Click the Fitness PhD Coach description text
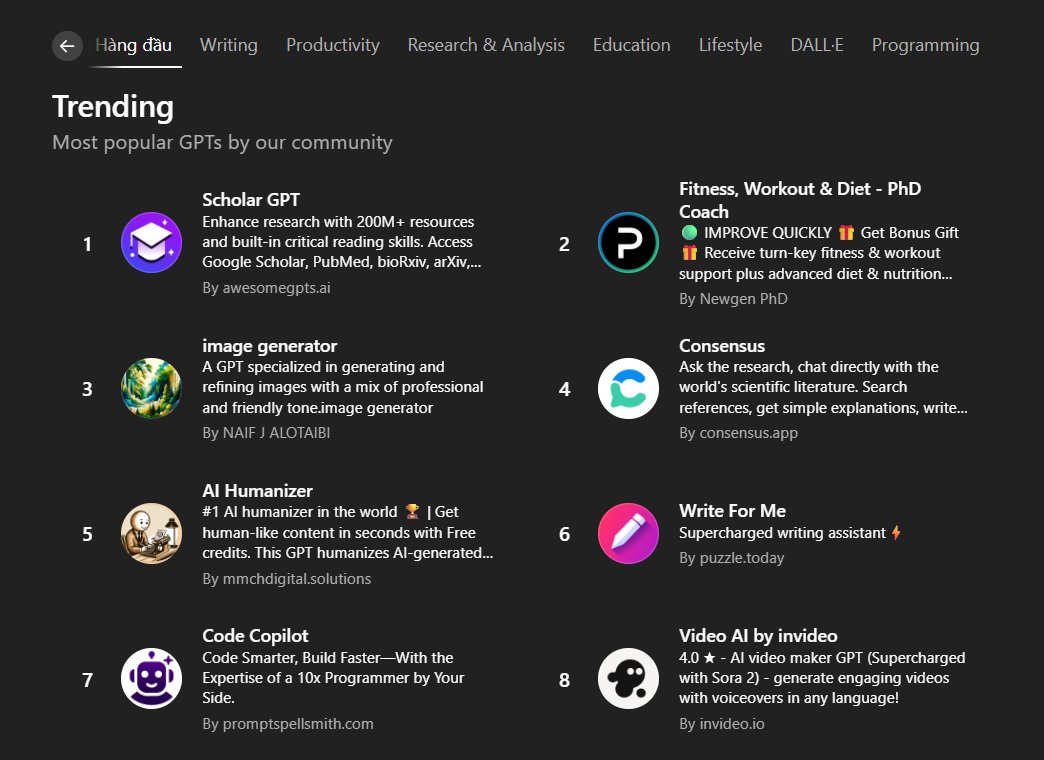Screen dimensions: 1044x760 pos(819,253)
